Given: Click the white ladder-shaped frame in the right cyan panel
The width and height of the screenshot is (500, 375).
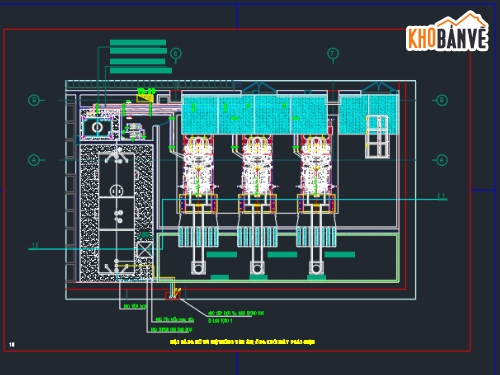Looking at the screenshot, I should tap(378, 137).
